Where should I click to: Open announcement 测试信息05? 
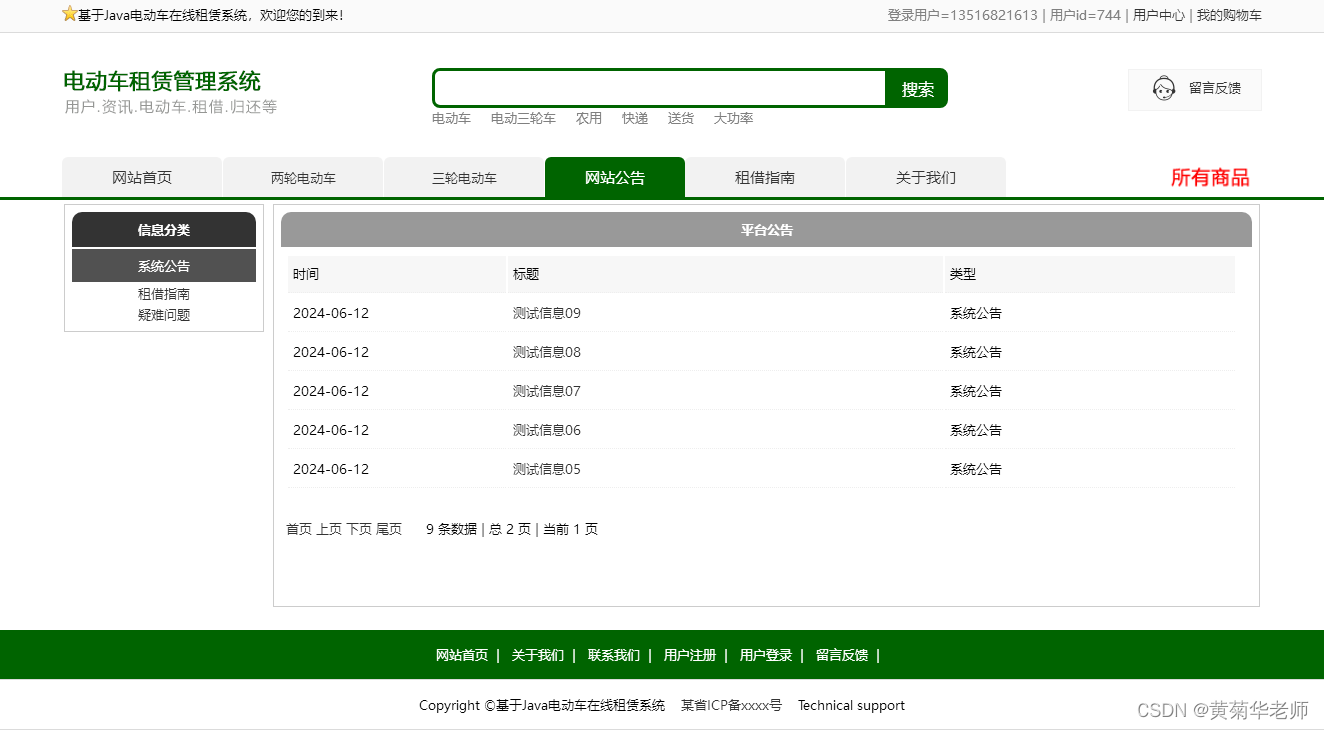click(x=547, y=469)
